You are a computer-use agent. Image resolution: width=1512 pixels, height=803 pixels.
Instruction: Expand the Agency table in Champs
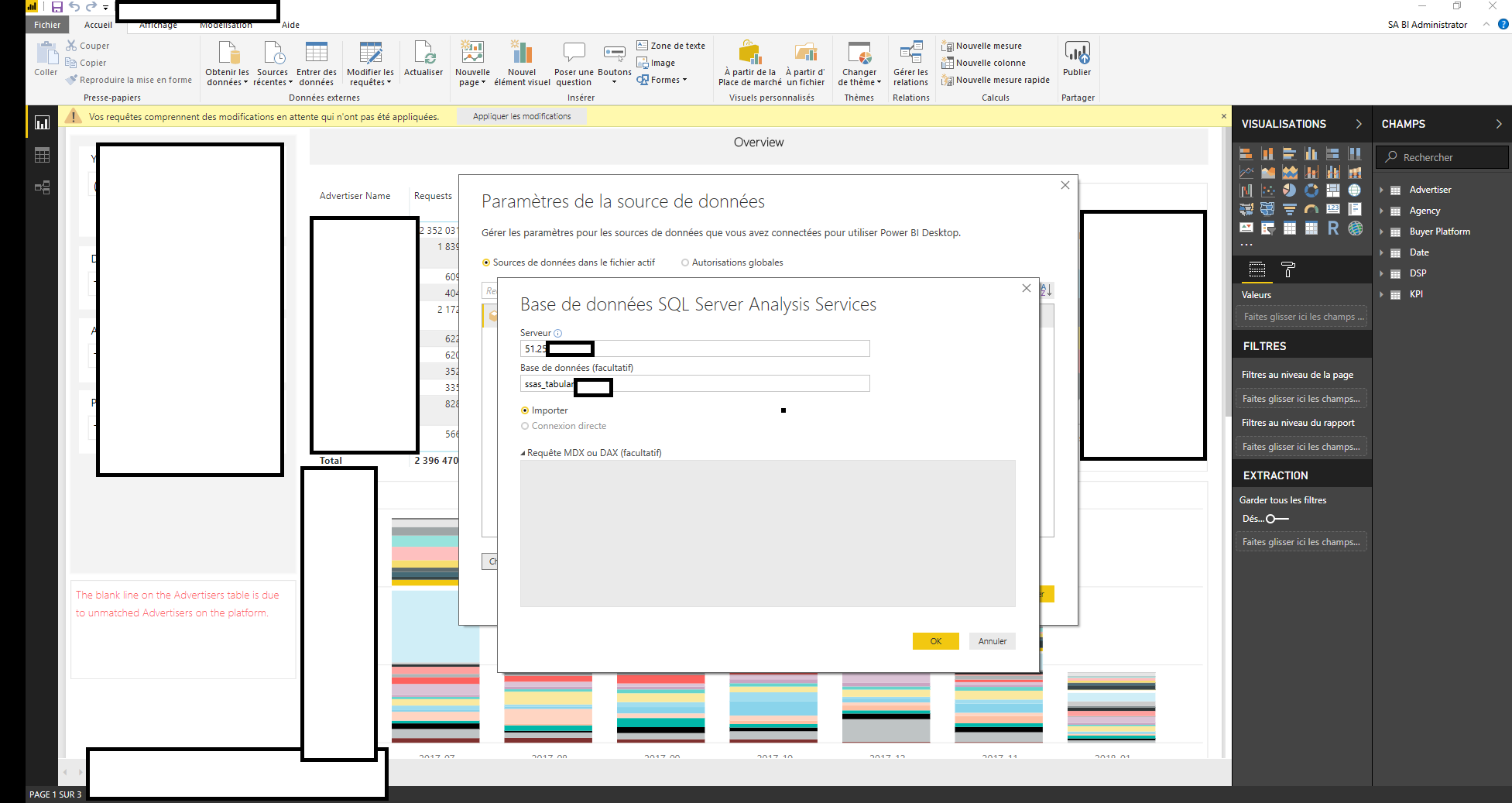click(x=1381, y=211)
